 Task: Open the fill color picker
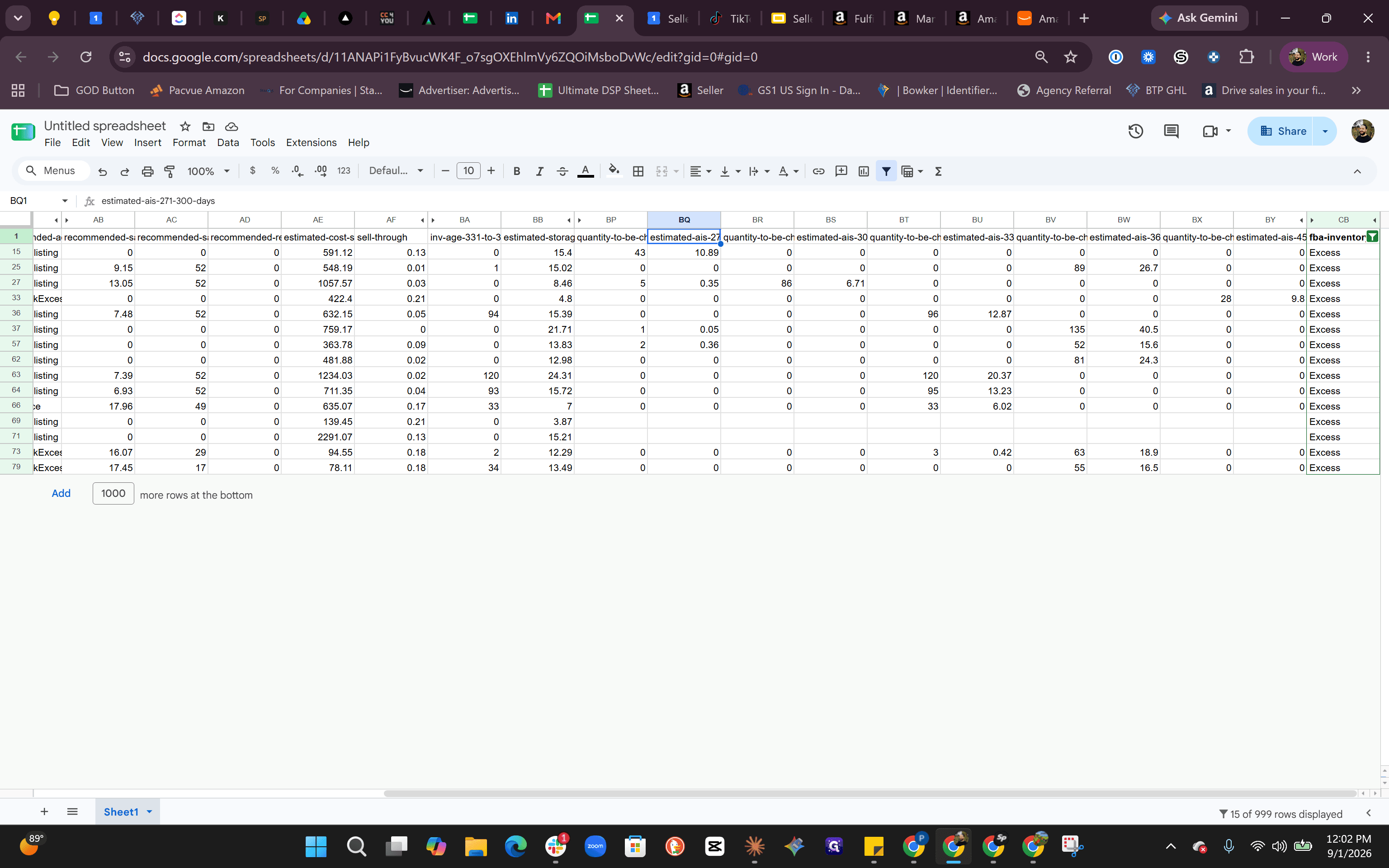614,171
